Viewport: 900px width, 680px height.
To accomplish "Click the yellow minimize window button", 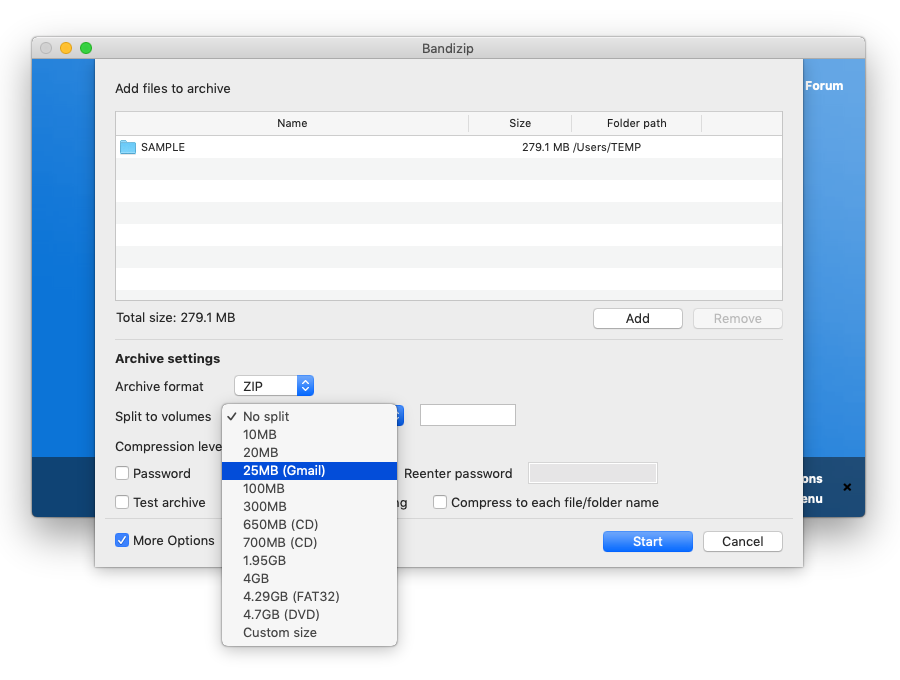I will [66, 48].
